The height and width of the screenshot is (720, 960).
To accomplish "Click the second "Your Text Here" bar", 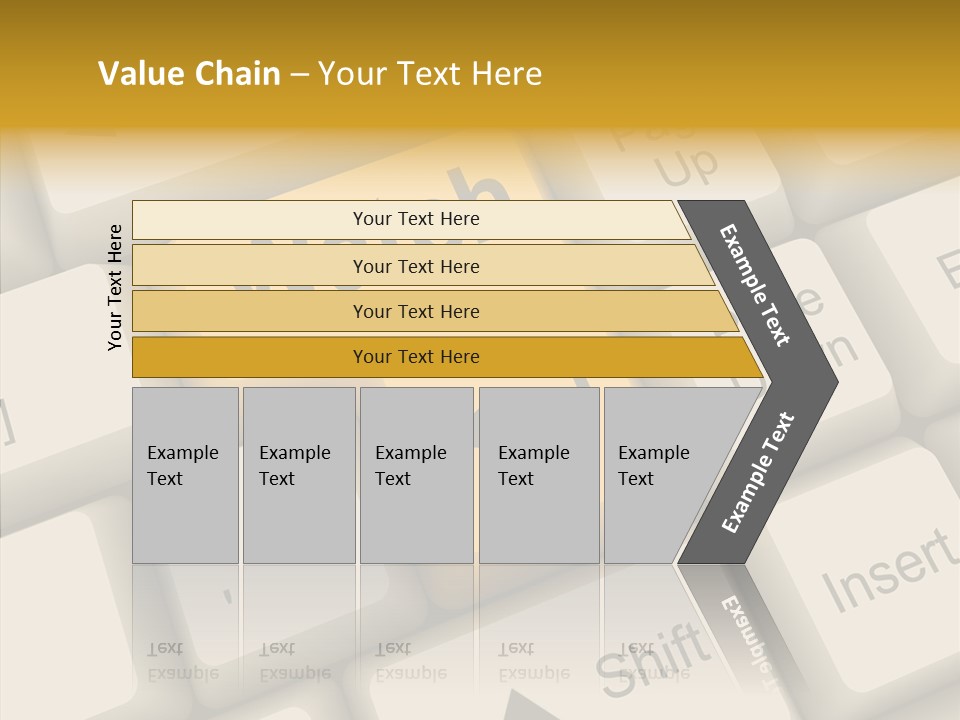I will [x=416, y=266].
